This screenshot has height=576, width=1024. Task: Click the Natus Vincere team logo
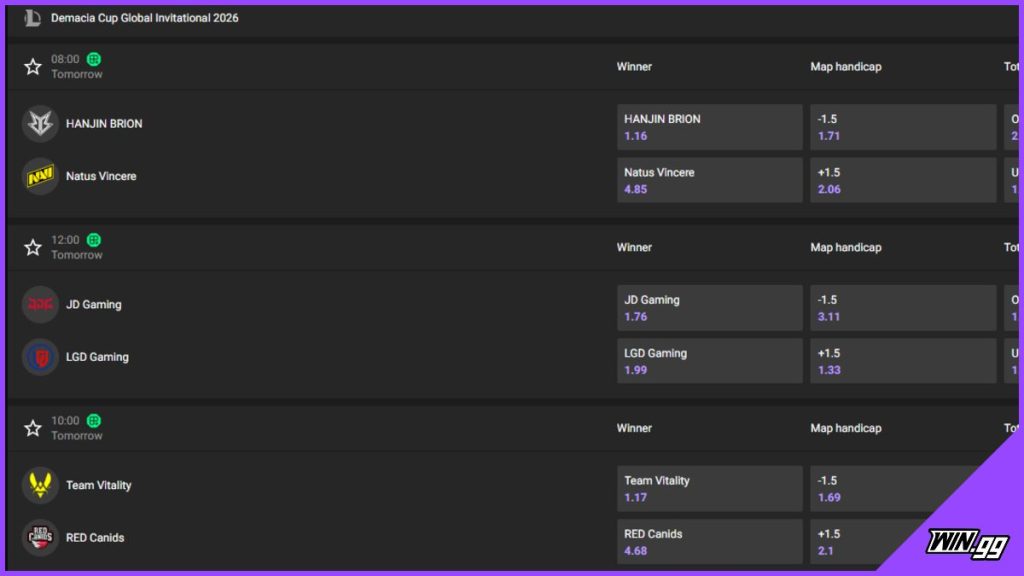point(40,176)
